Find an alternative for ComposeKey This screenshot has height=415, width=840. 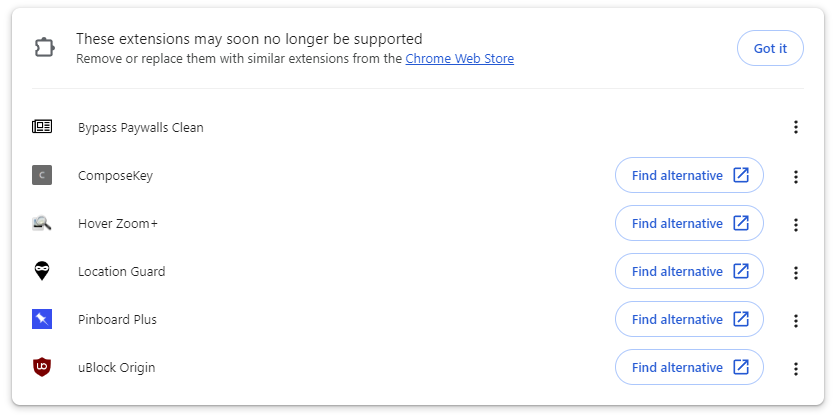tap(689, 176)
